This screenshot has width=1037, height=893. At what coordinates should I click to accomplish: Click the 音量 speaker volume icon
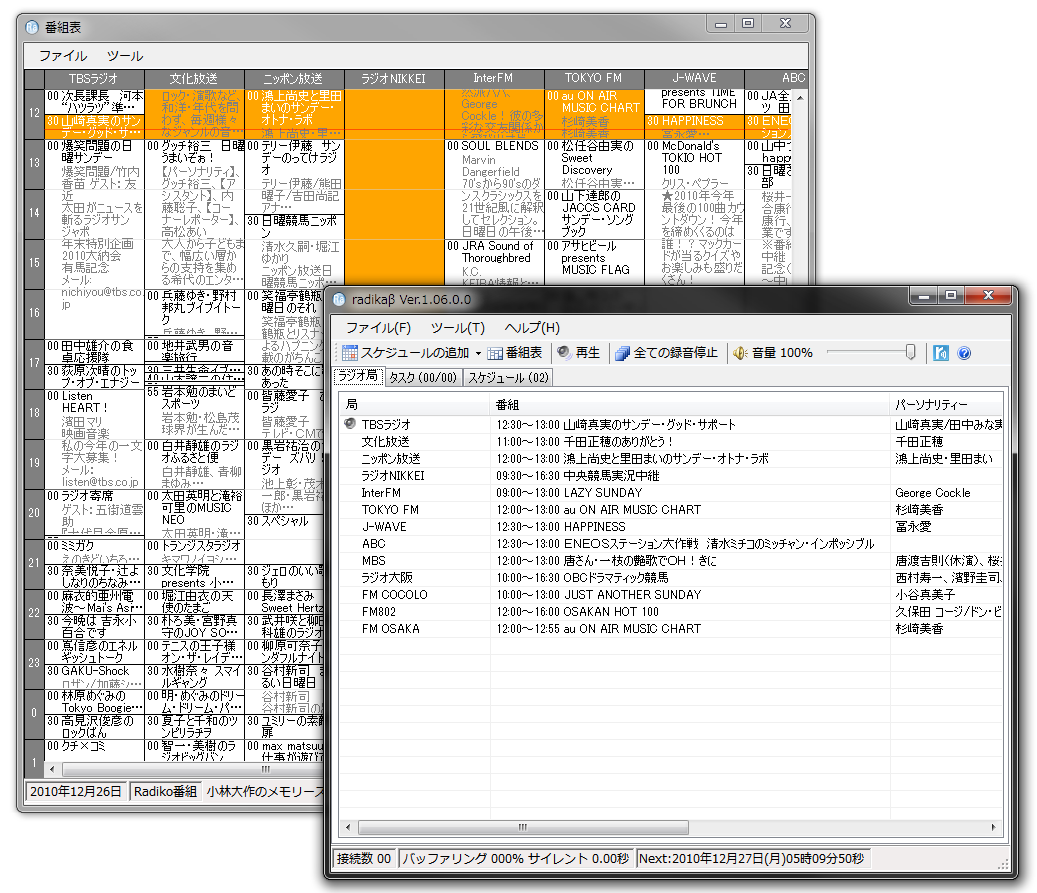[x=740, y=353]
